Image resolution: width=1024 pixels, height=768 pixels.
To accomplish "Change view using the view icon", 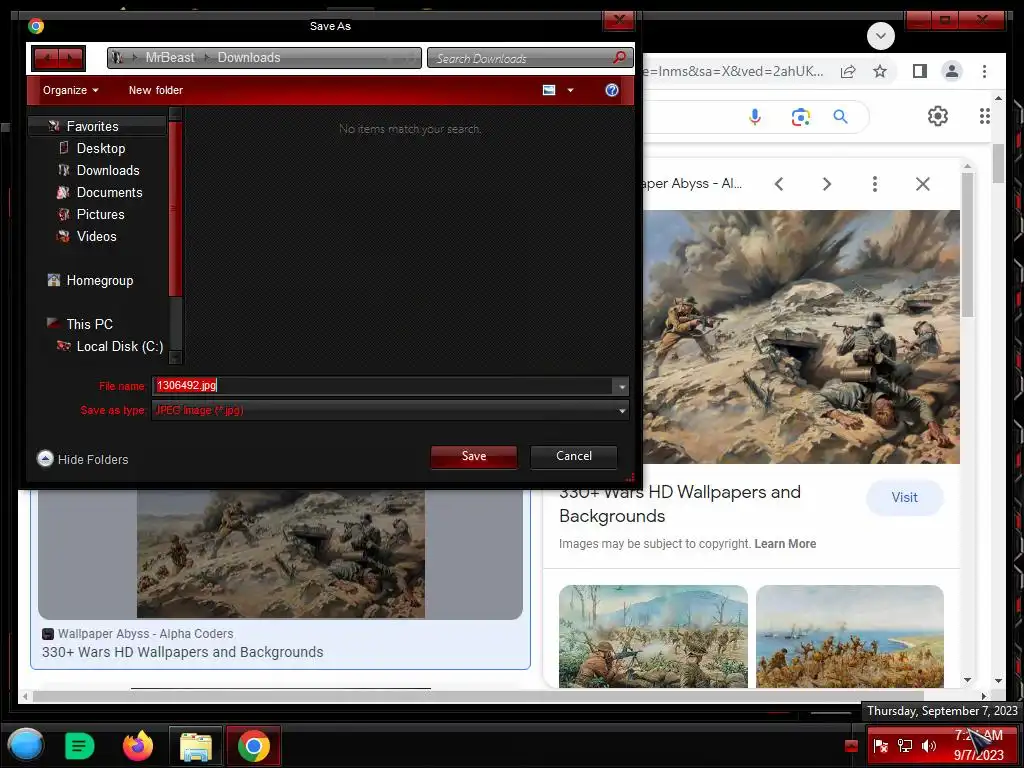I will (549, 90).
